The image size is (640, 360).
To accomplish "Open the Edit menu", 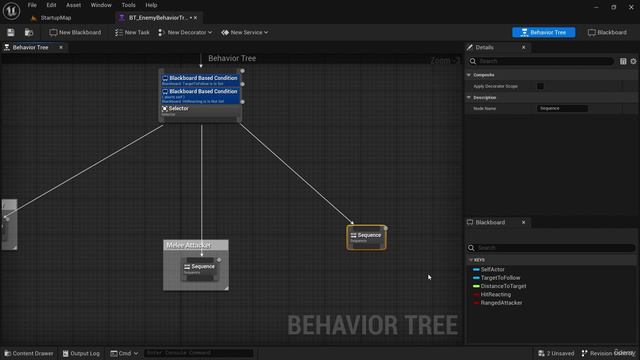I will [x=51, y=5].
